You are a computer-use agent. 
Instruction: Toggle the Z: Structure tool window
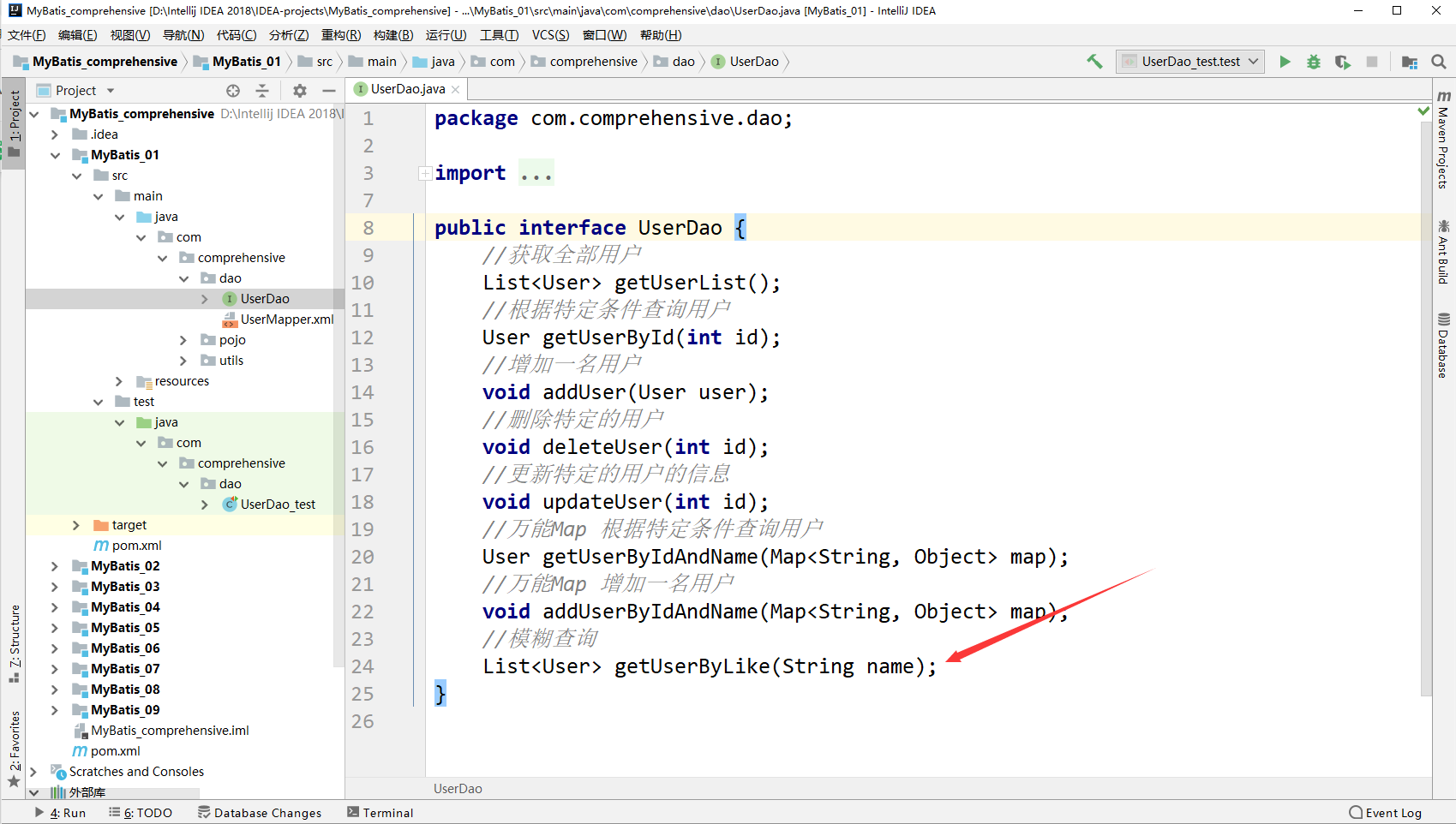tap(14, 643)
